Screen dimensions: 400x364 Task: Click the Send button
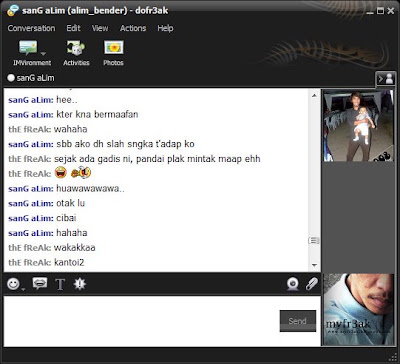(x=298, y=321)
